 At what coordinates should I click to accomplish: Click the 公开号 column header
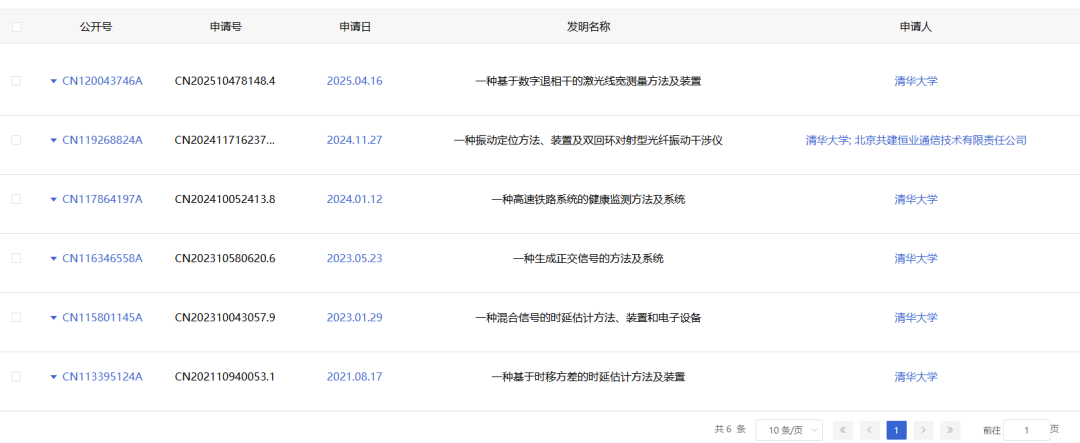(96, 27)
